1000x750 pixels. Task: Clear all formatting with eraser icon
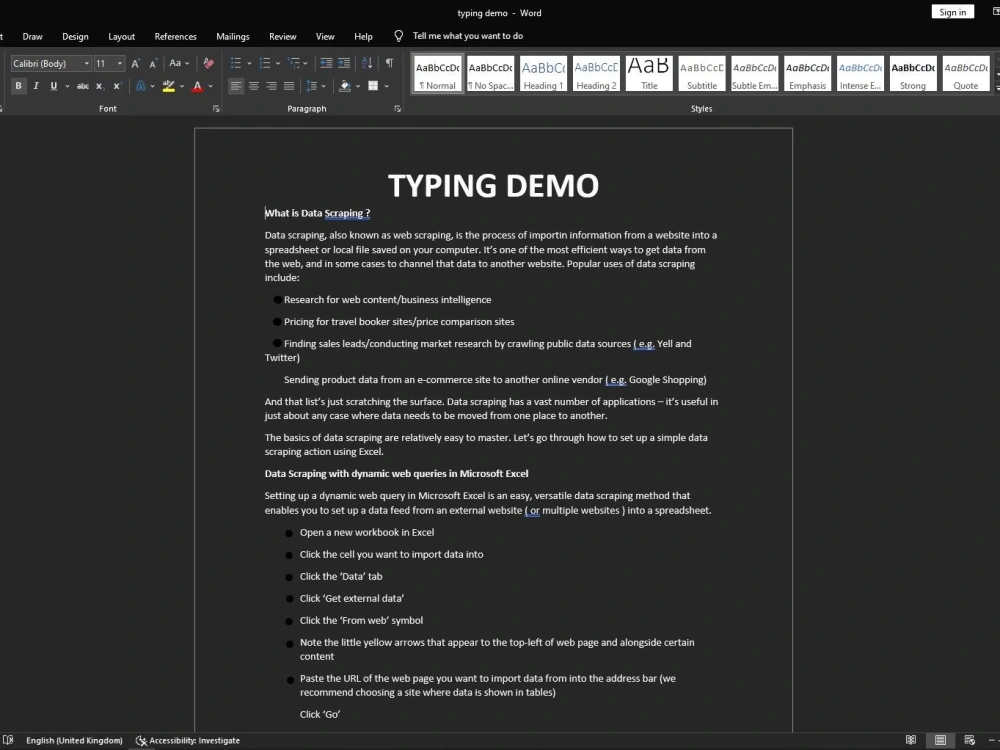(x=209, y=63)
